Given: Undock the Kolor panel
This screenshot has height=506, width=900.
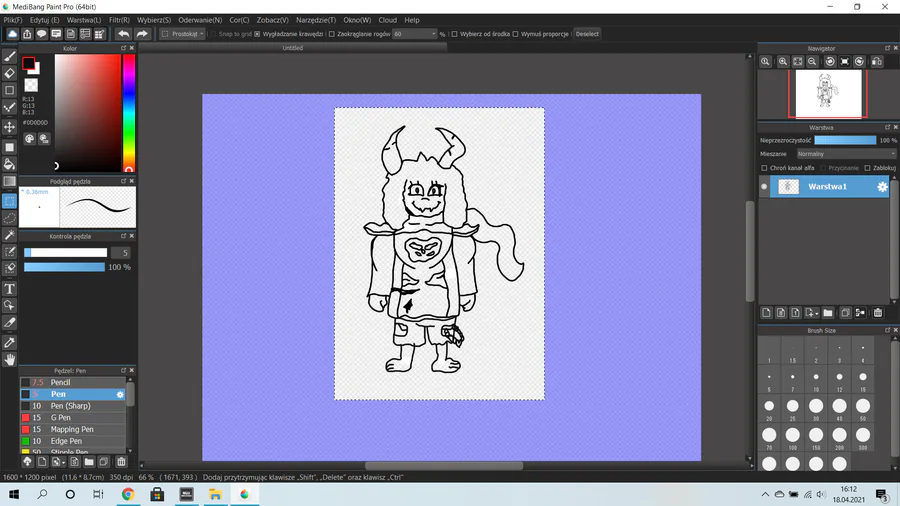Looking at the screenshot, I should pos(123,48).
